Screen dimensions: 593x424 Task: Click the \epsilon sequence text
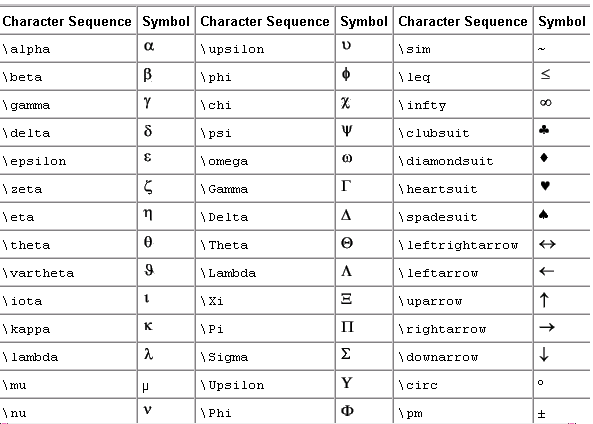(34, 162)
